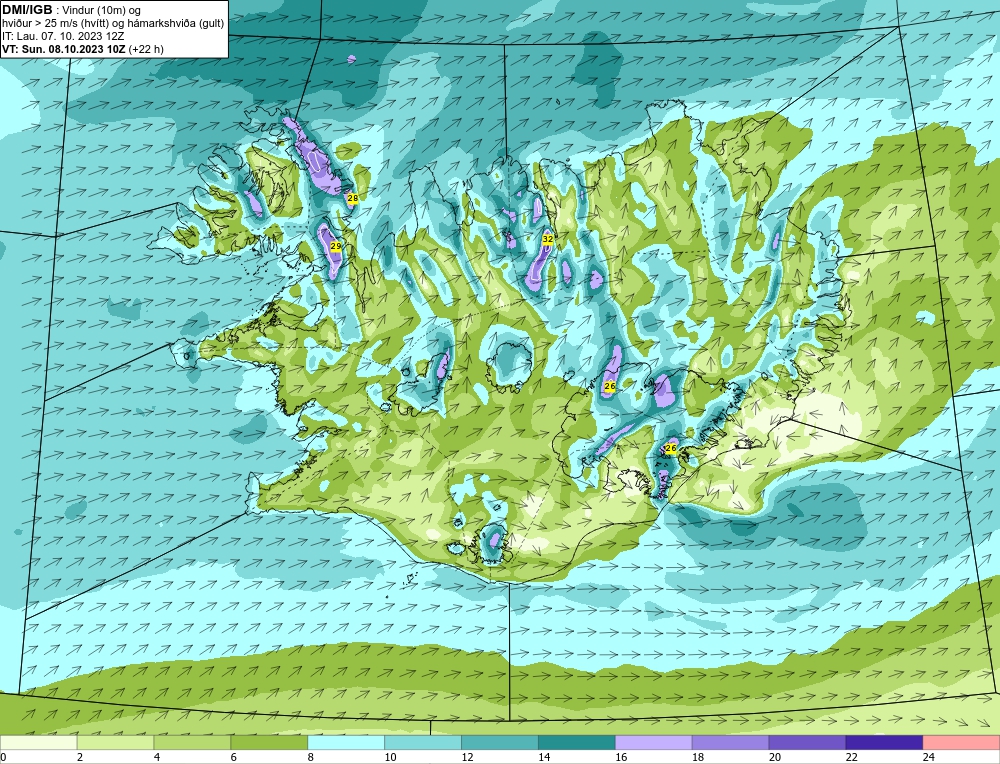Click the legend scale value '18'

[698, 757]
